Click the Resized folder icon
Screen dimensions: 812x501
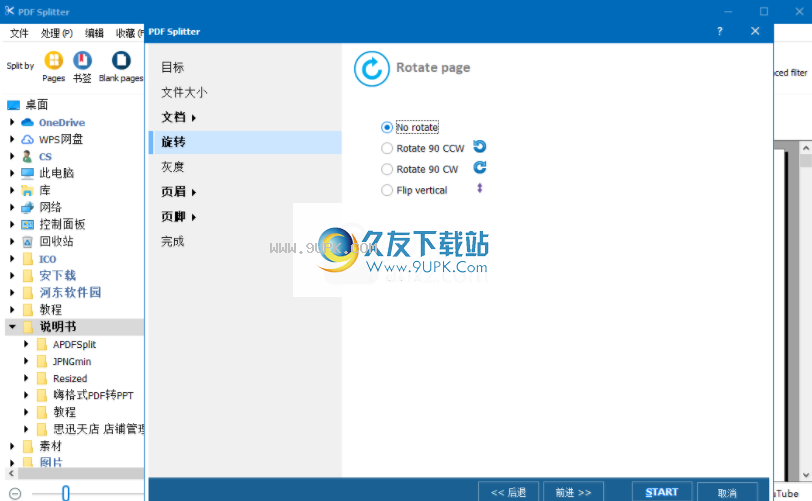(x=42, y=379)
